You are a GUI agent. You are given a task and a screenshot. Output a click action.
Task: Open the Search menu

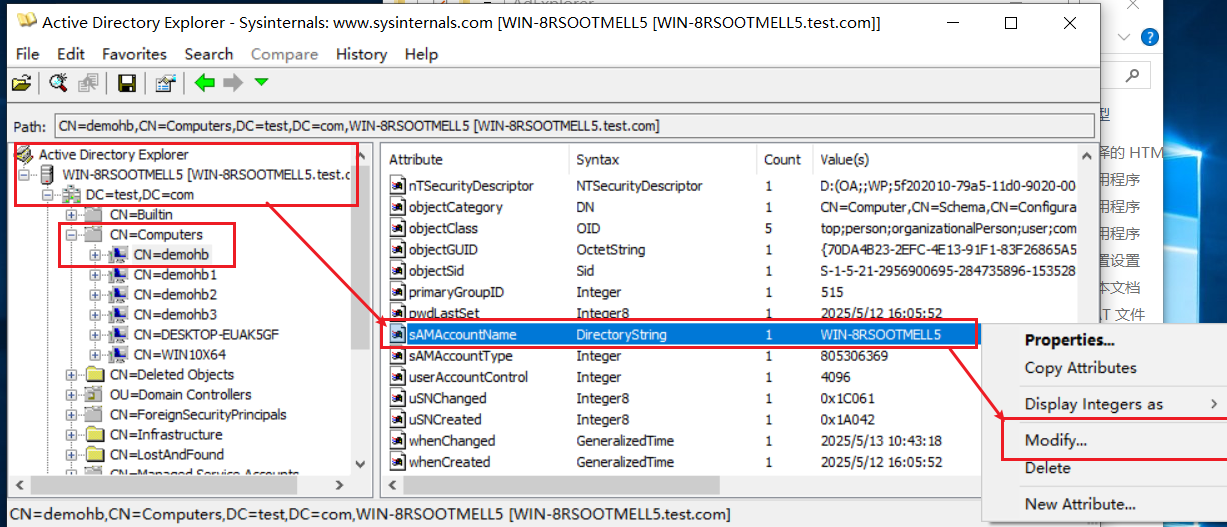(209, 54)
